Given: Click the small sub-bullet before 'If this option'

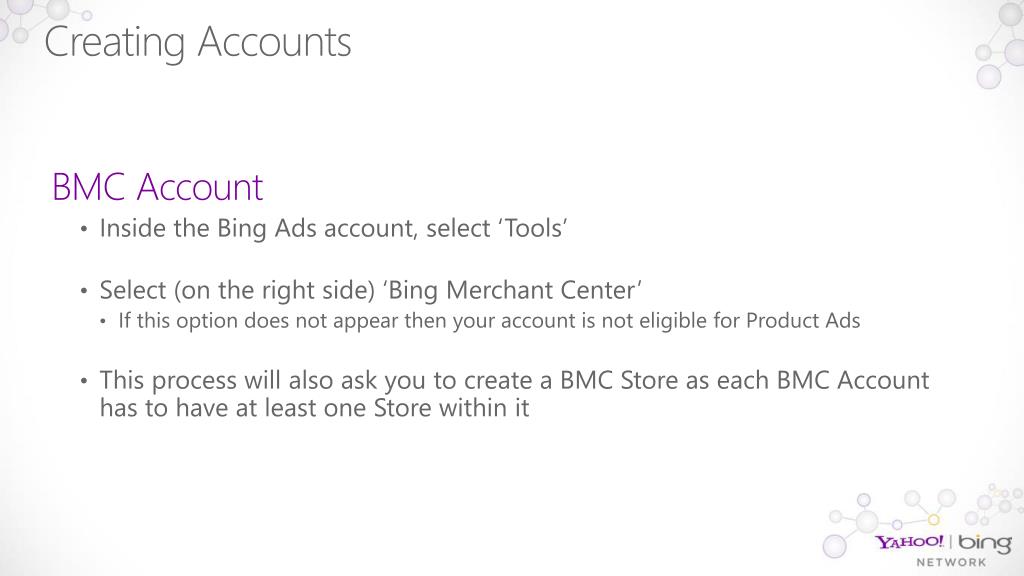Looking at the screenshot, I should tap(107, 322).
